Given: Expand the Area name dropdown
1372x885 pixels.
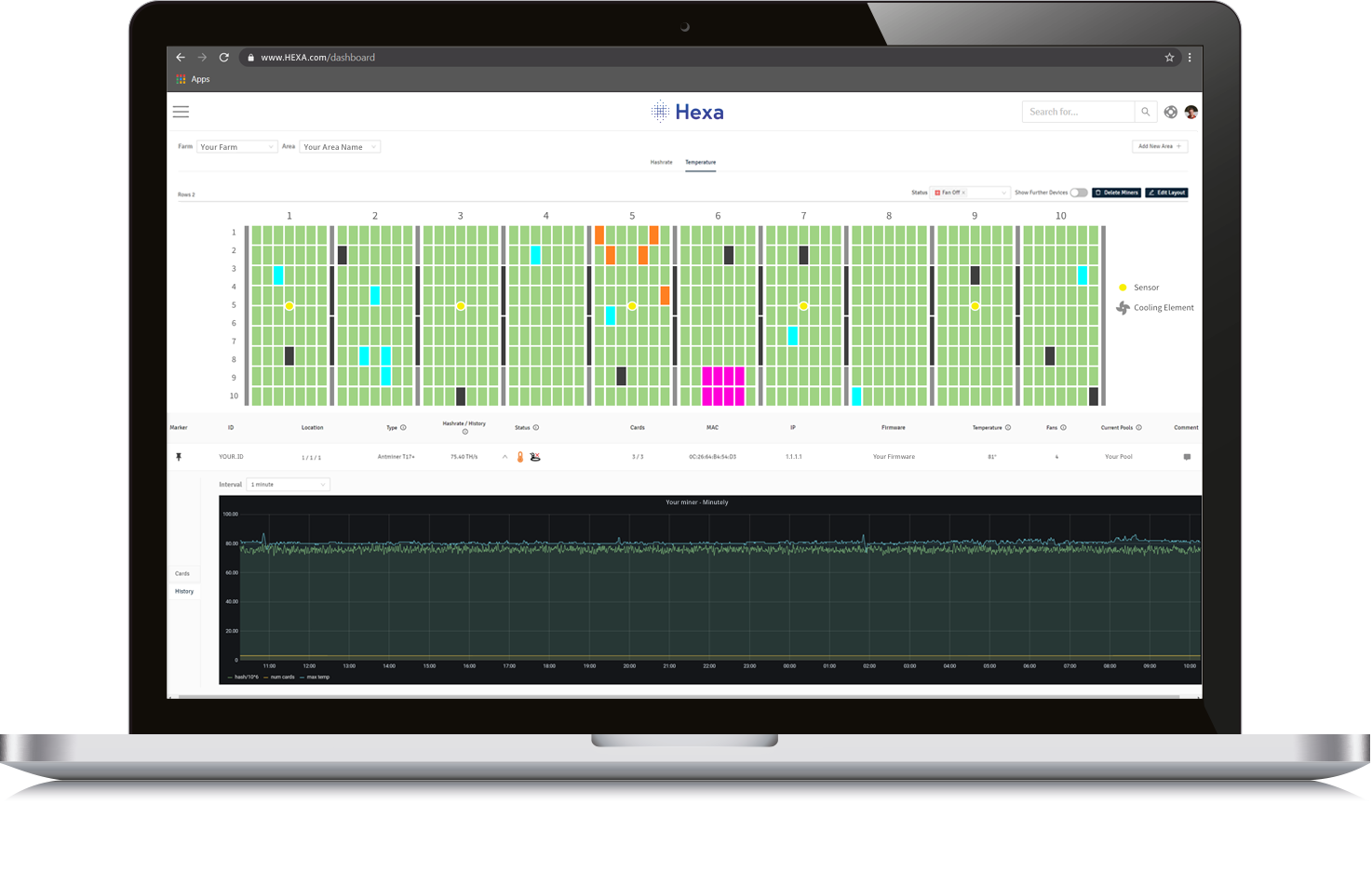Looking at the screenshot, I should [340, 147].
